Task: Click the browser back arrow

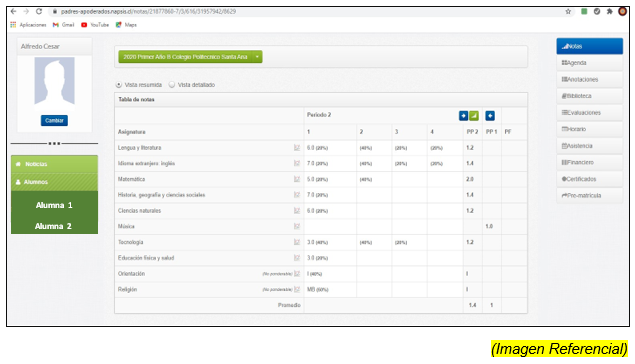Action: pyautogui.click(x=13, y=11)
